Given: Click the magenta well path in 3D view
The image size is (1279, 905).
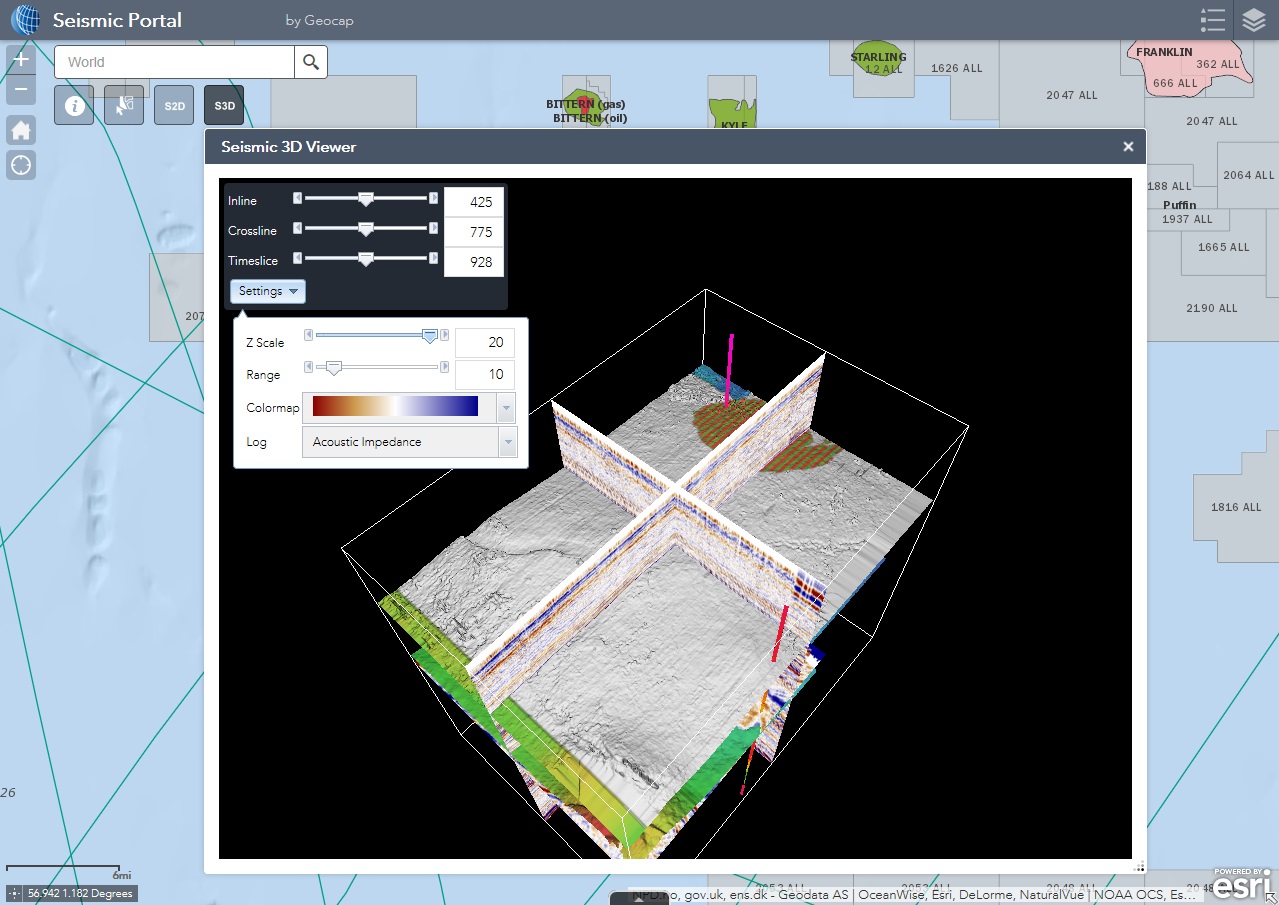Looking at the screenshot, I should click(731, 370).
